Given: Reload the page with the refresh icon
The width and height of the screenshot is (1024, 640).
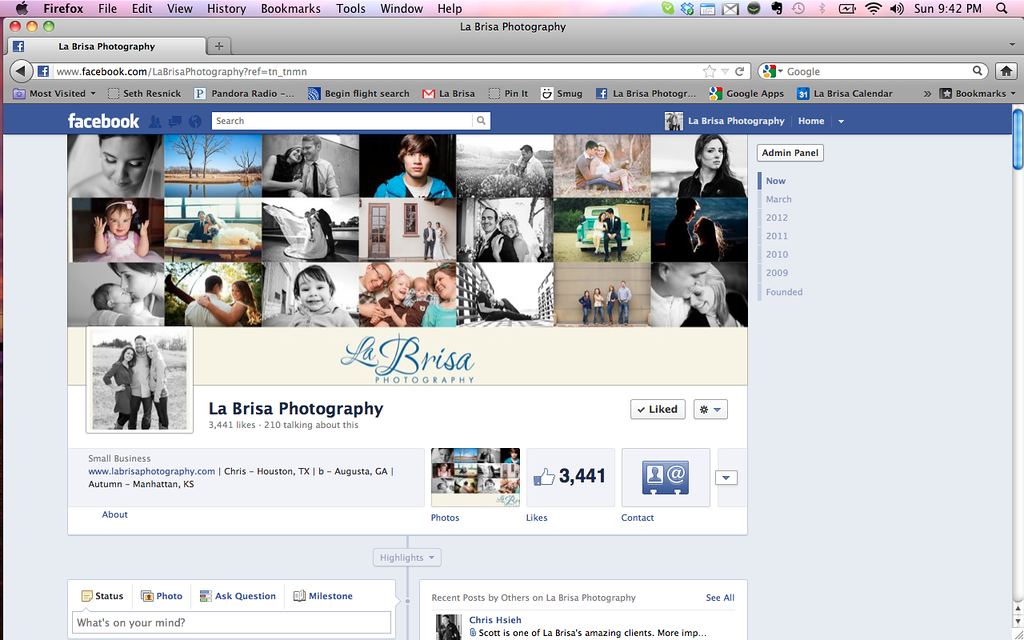Looking at the screenshot, I should [x=740, y=71].
